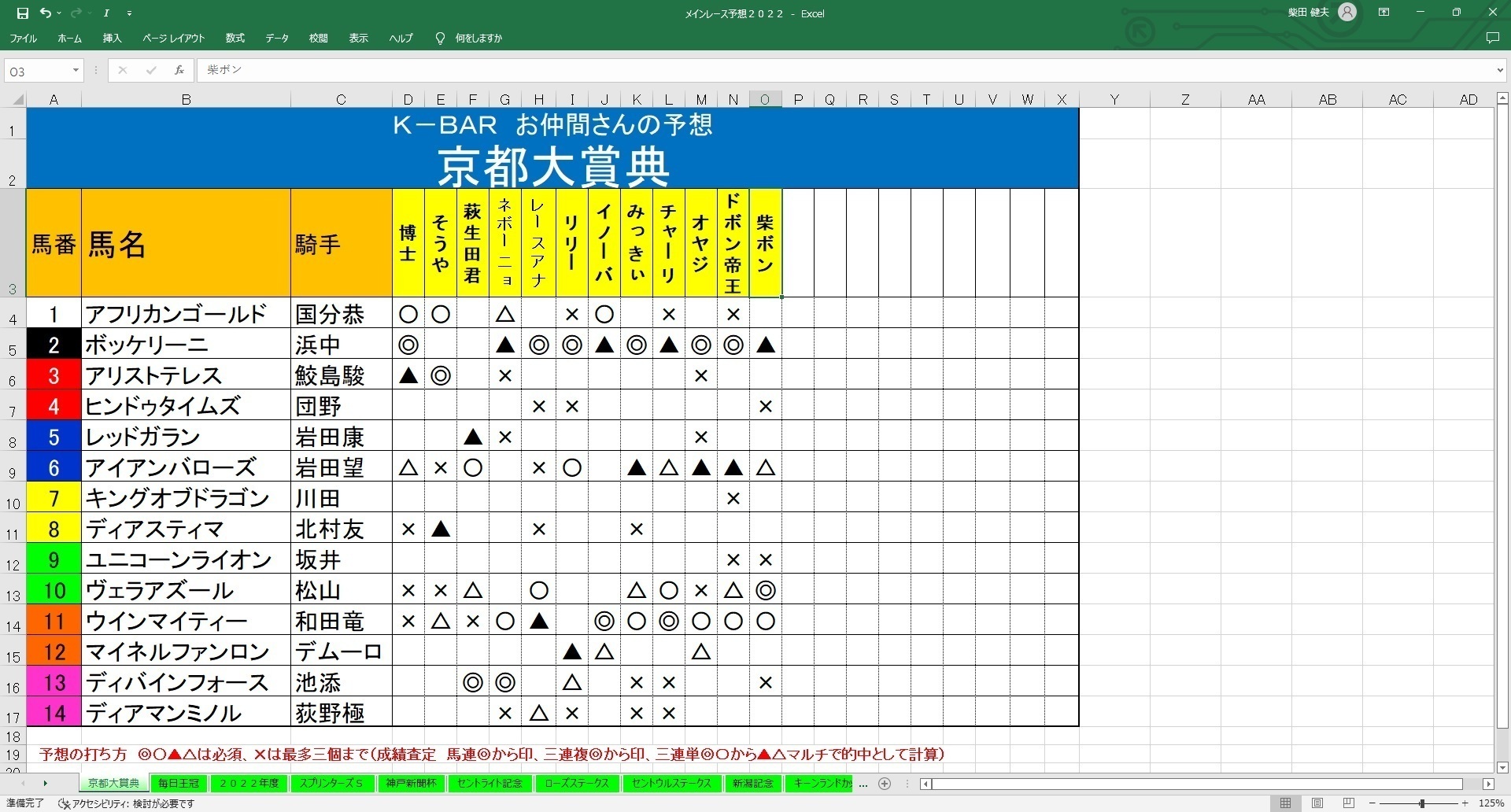
Task: Show more sheet tabs with the ellipsis
Action: [x=863, y=784]
